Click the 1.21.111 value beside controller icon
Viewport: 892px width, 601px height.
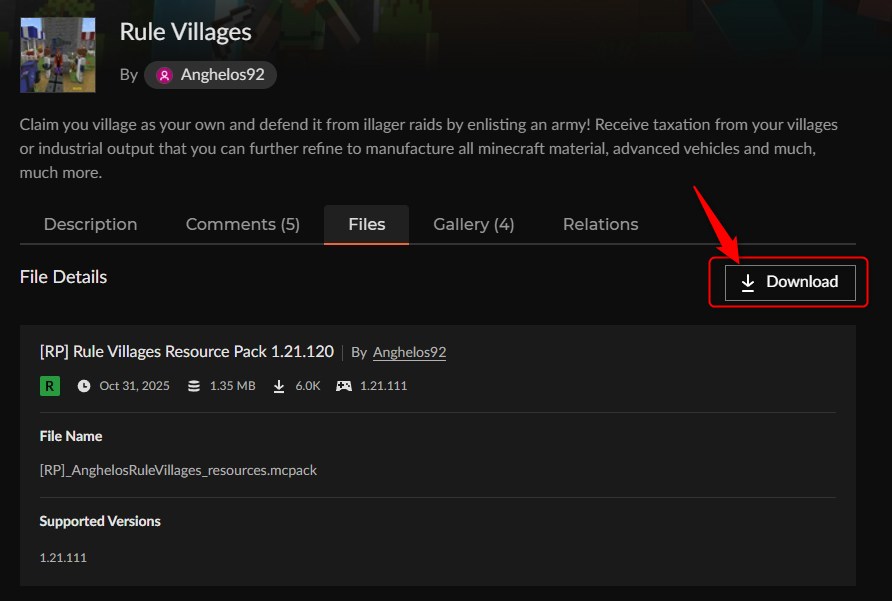click(x=383, y=386)
